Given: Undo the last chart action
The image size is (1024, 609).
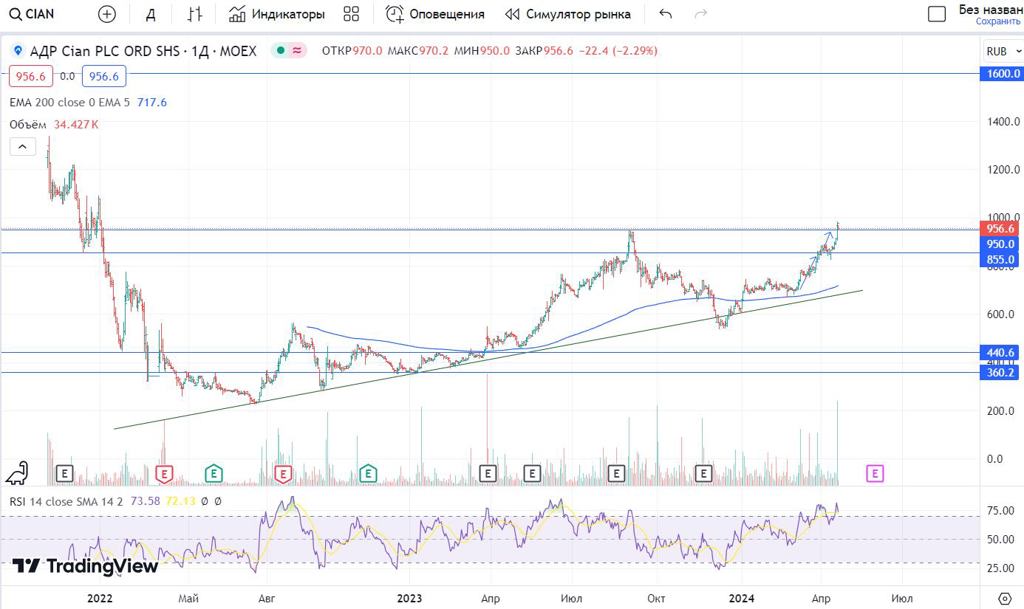Looking at the screenshot, I should pyautogui.click(x=666, y=14).
